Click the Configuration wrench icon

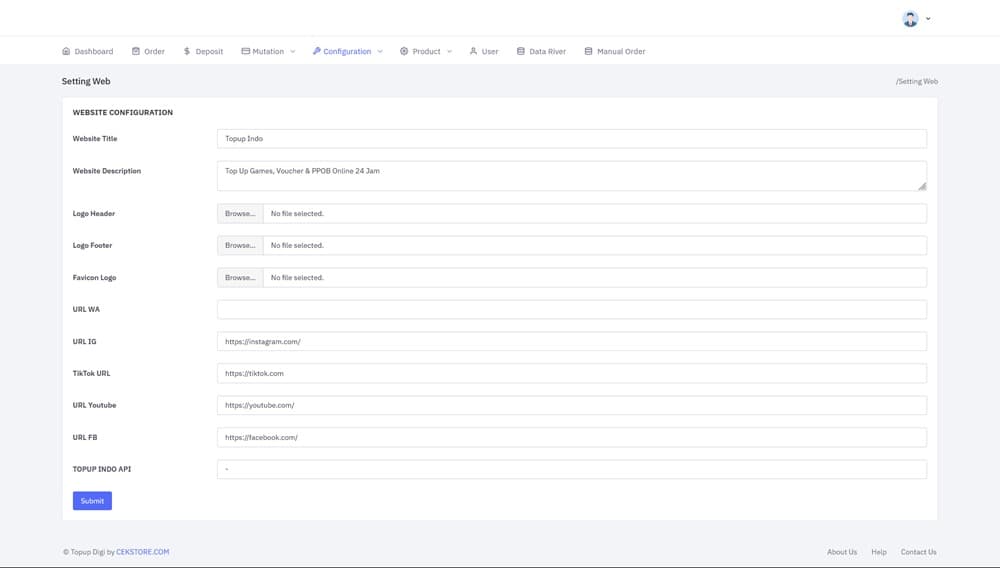317,51
